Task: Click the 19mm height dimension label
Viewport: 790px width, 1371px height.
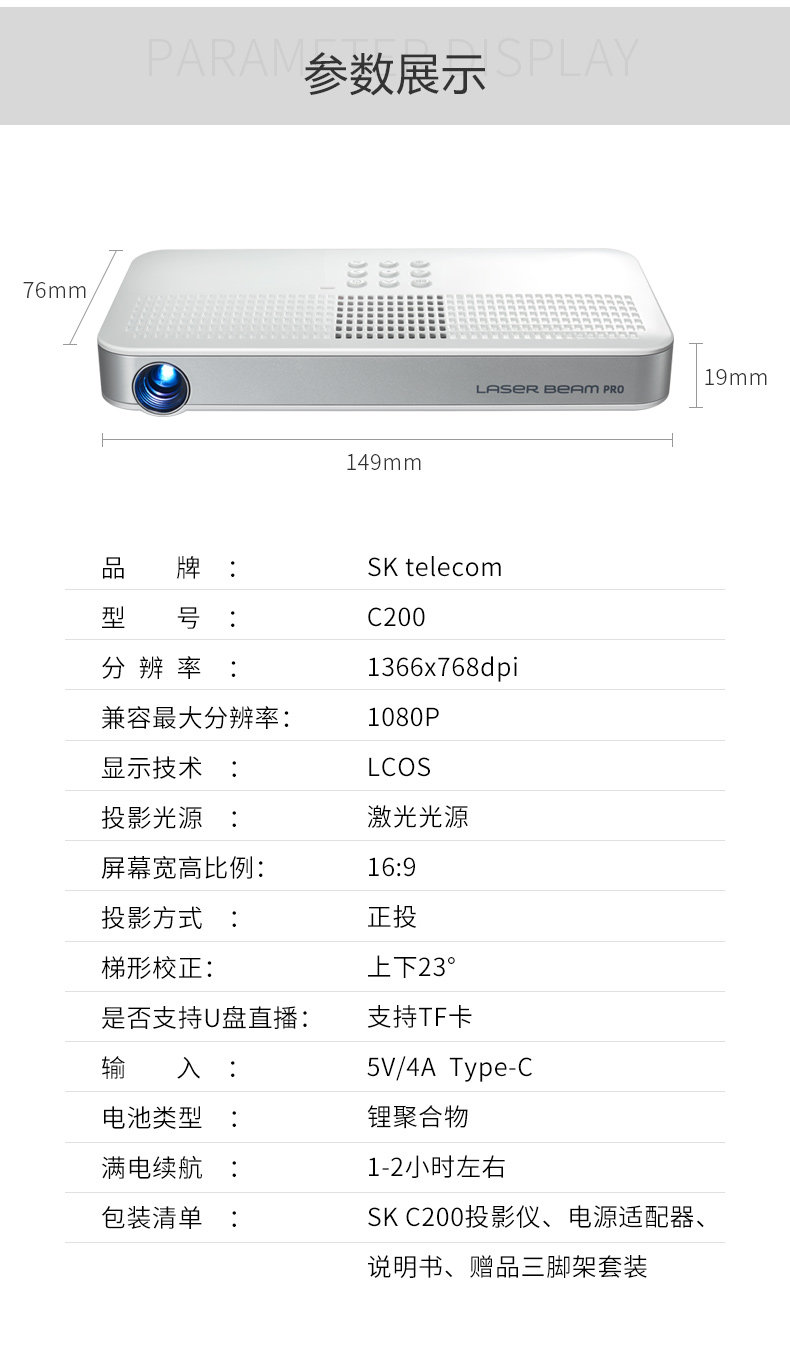Action: (x=735, y=377)
